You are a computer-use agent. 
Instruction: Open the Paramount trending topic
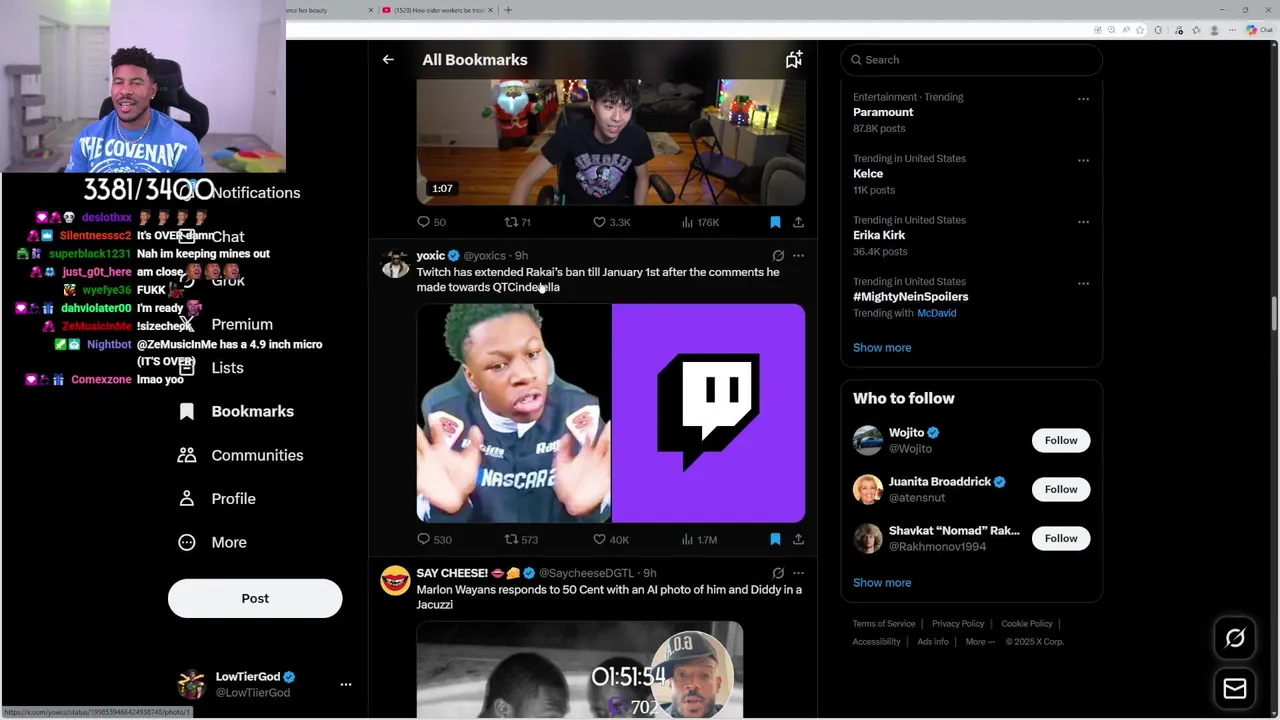pyautogui.click(x=883, y=112)
